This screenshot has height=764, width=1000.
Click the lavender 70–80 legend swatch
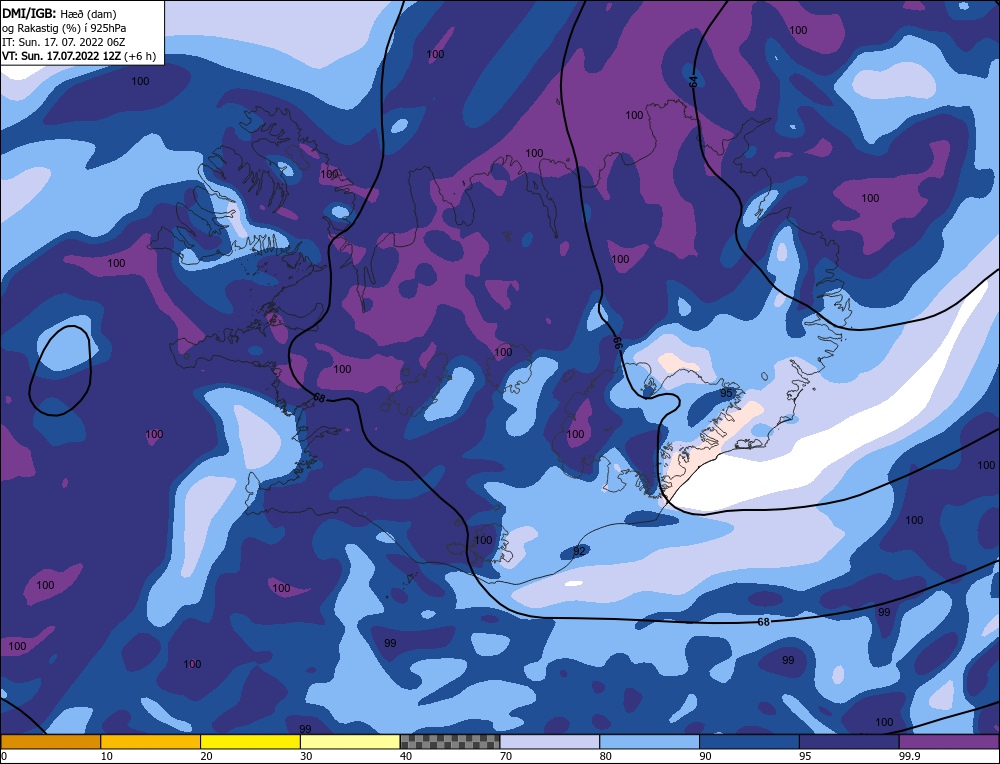[550, 742]
